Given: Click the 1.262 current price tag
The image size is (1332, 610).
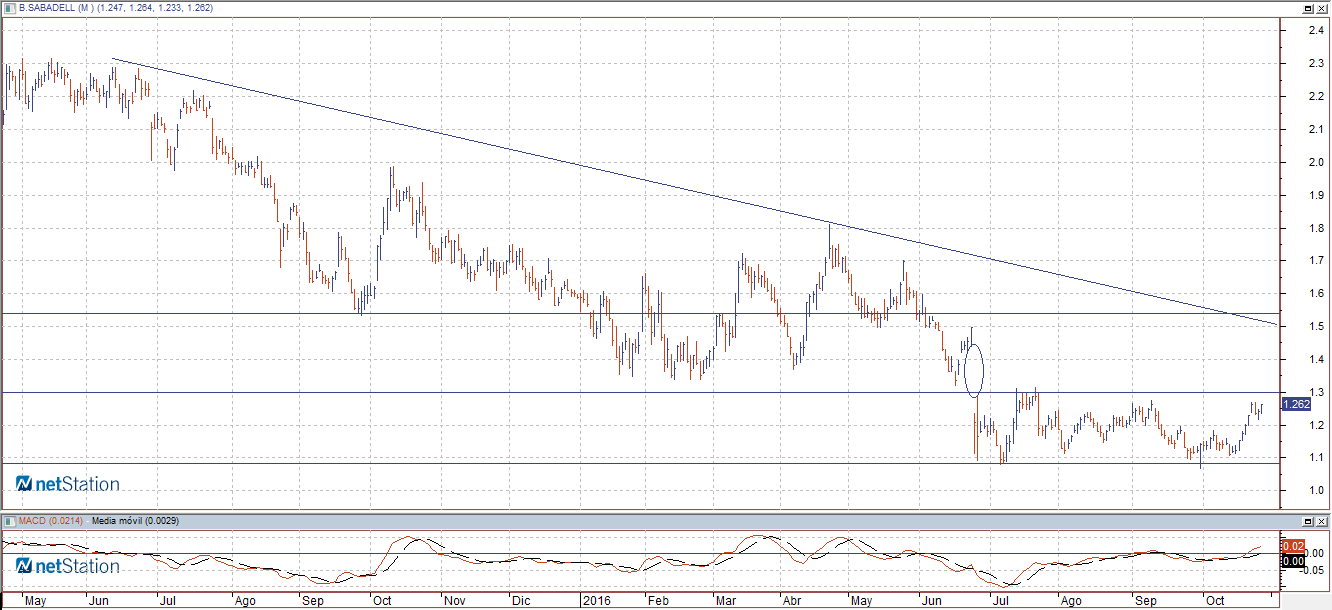Looking at the screenshot, I should point(1296,405).
